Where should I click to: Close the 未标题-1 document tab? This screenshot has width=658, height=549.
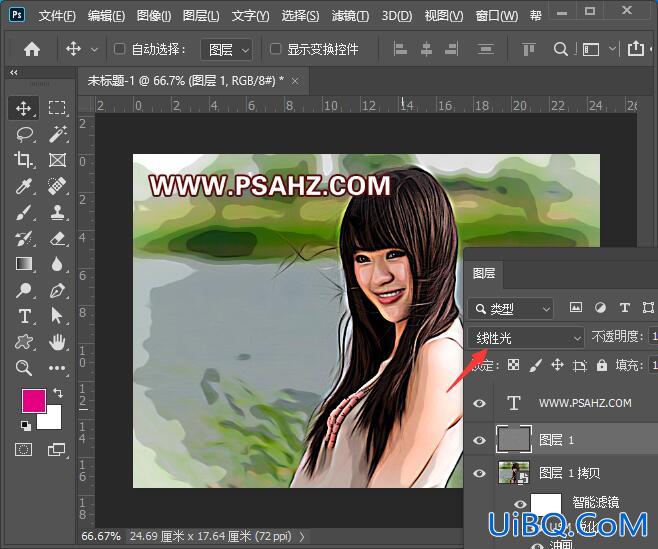295,81
